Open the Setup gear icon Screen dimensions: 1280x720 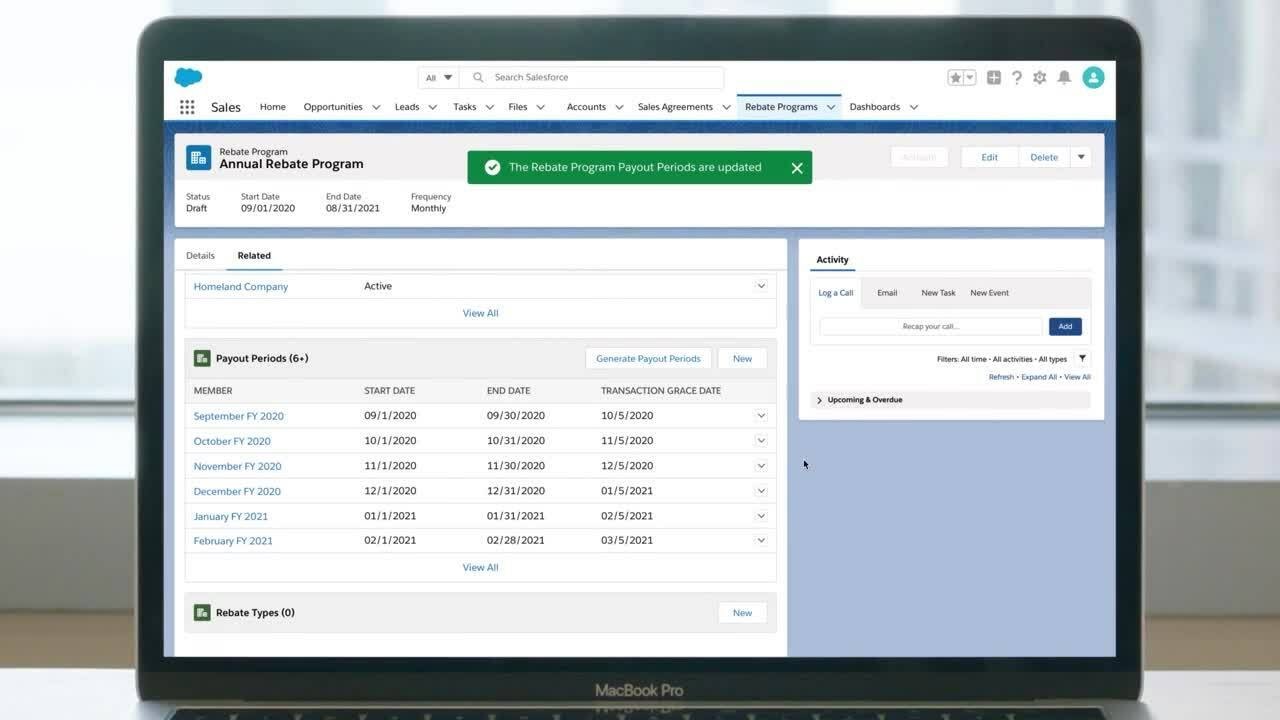pos(1040,77)
